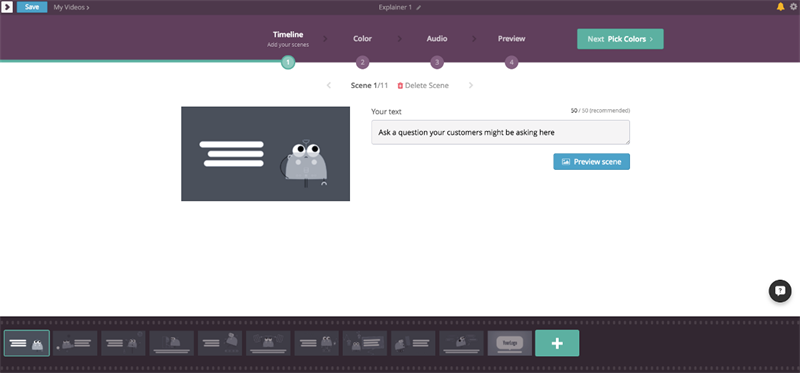The height and width of the screenshot is (373, 800).
Task: Select fourth scene thumbnail in filmstrip
Action: pos(172,343)
